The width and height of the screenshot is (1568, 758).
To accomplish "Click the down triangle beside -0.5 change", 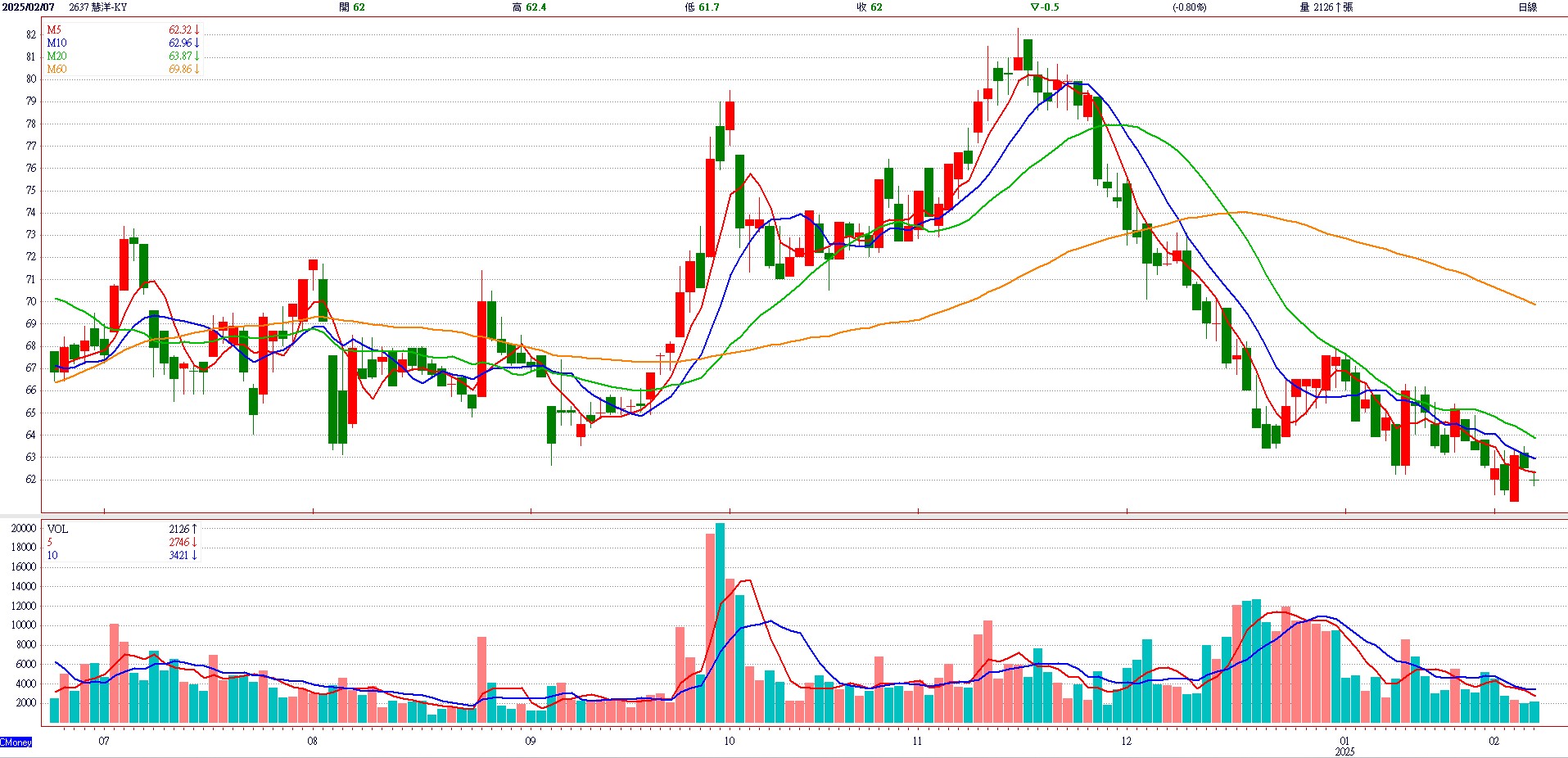I will 1035,7.
